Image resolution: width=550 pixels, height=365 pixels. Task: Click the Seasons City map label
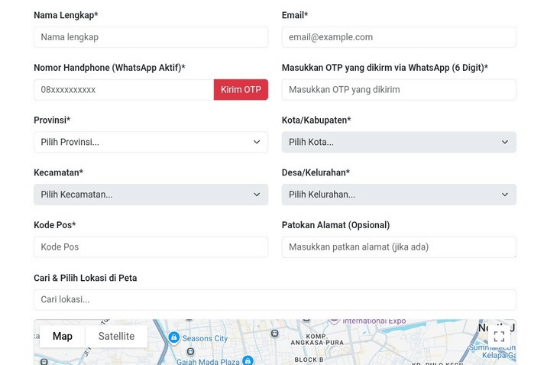pos(205,338)
